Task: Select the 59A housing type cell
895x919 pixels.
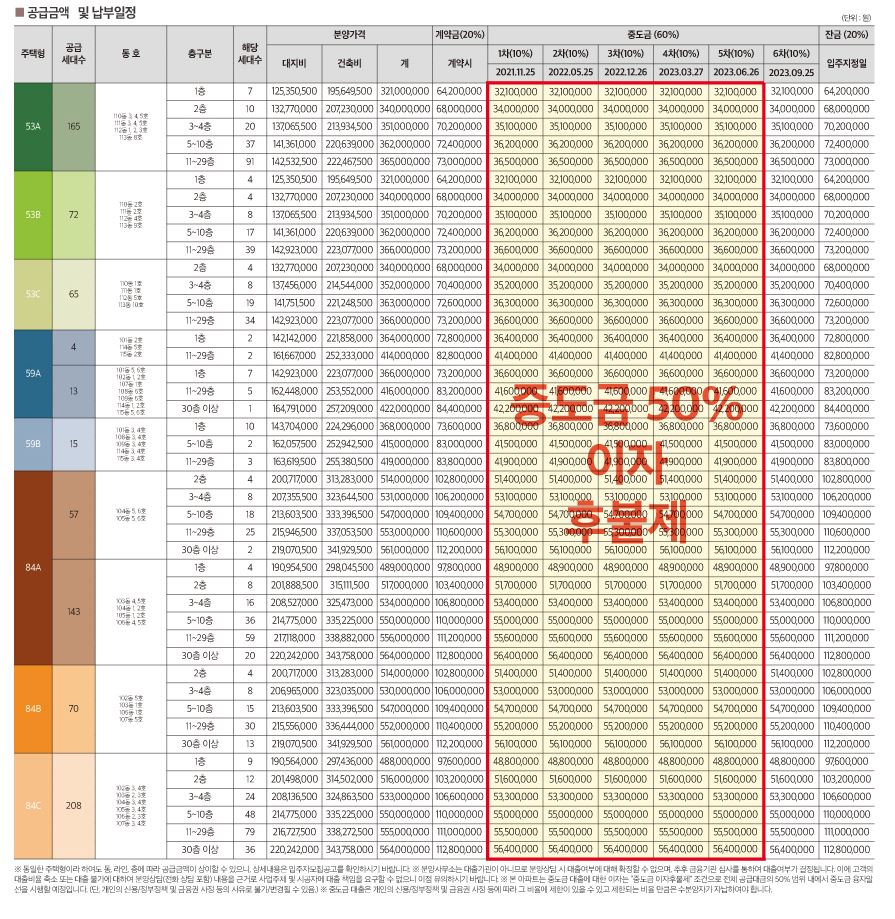Action: tap(33, 373)
